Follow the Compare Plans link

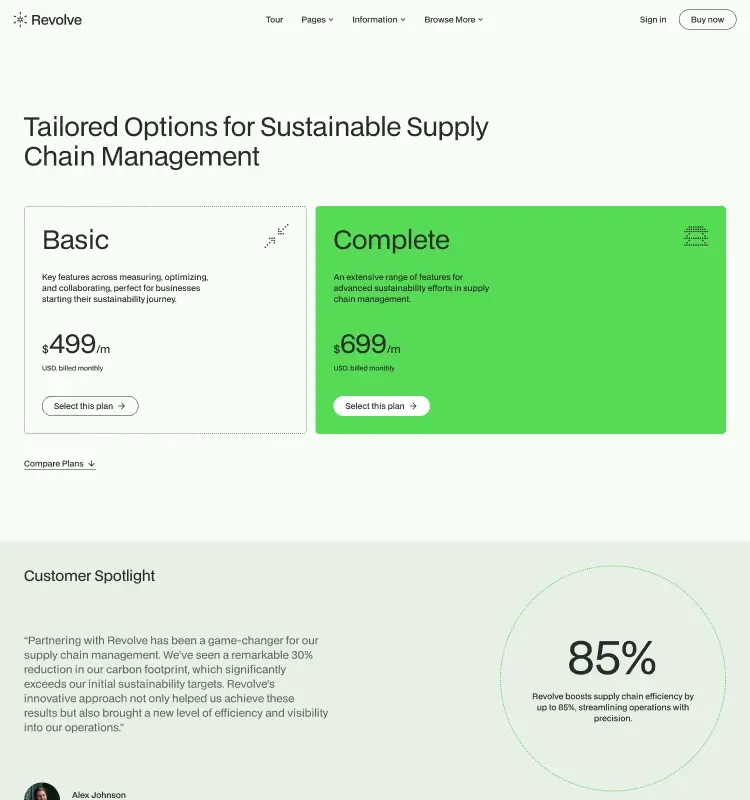coord(54,464)
